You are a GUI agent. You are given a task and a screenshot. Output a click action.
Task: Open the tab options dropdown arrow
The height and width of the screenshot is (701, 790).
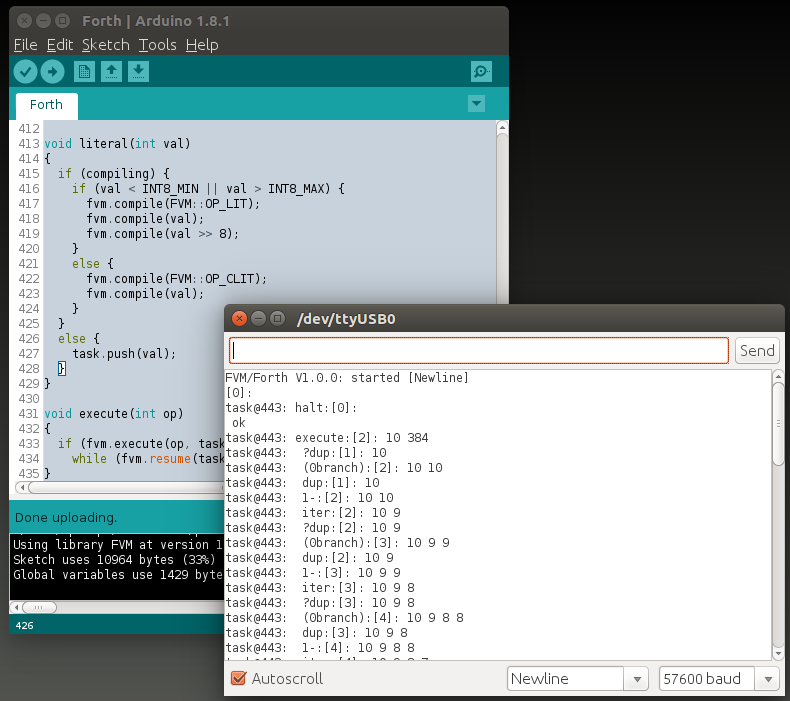[x=476, y=104]
